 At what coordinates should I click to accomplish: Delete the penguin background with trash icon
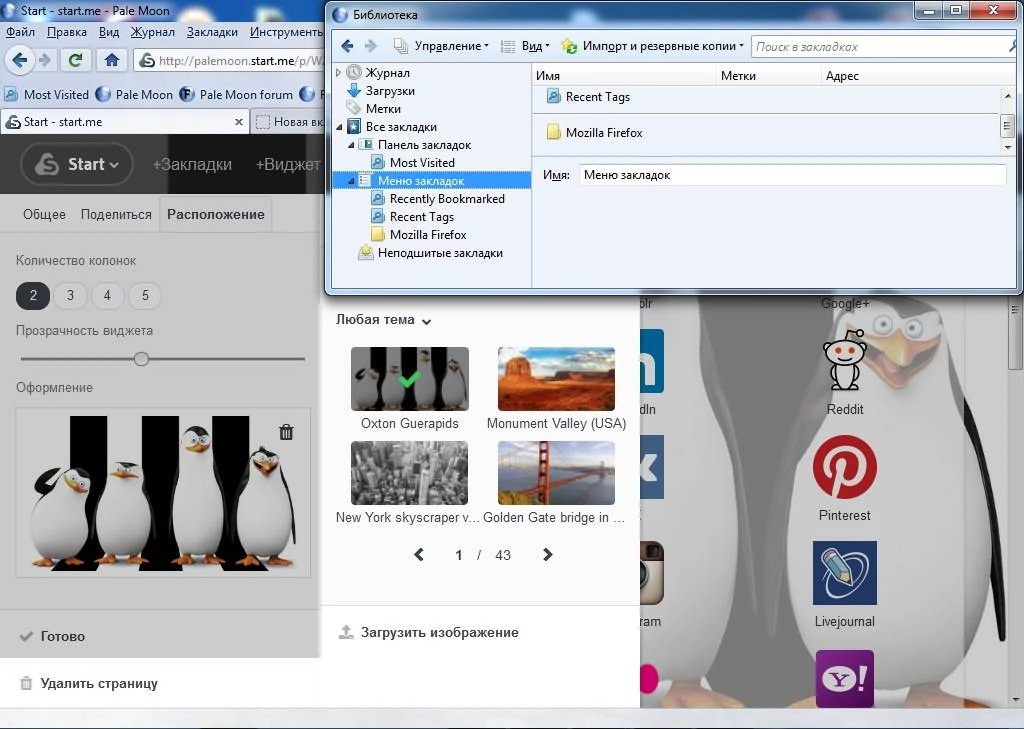pos(286,432)
